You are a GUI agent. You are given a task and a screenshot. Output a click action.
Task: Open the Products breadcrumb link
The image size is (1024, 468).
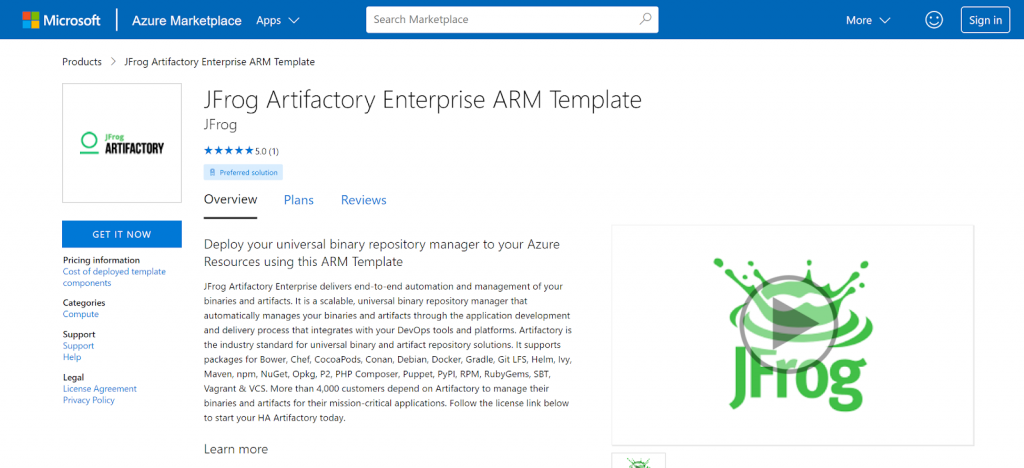(82, 62)
